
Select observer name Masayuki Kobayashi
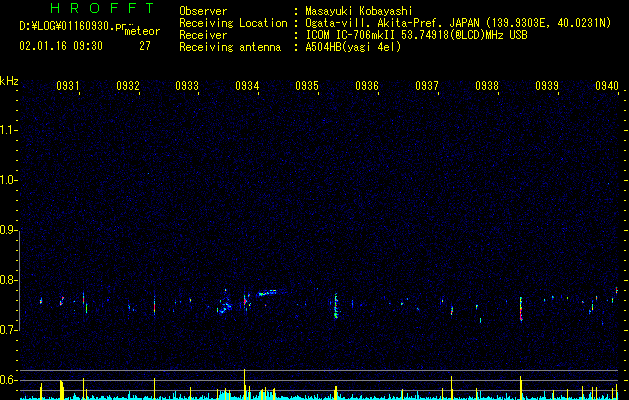[x=359, y=11]
